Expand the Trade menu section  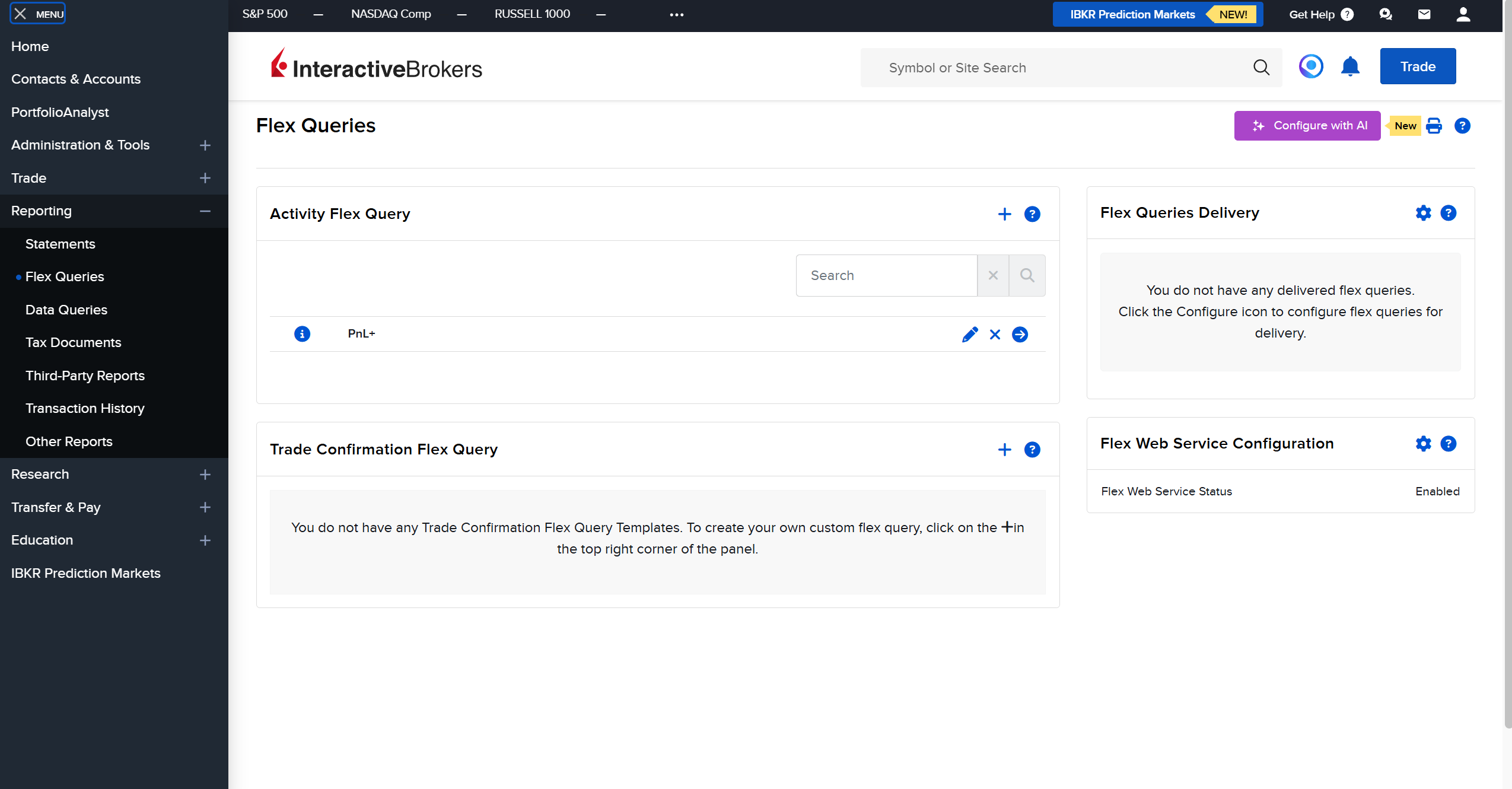point(205,178)
